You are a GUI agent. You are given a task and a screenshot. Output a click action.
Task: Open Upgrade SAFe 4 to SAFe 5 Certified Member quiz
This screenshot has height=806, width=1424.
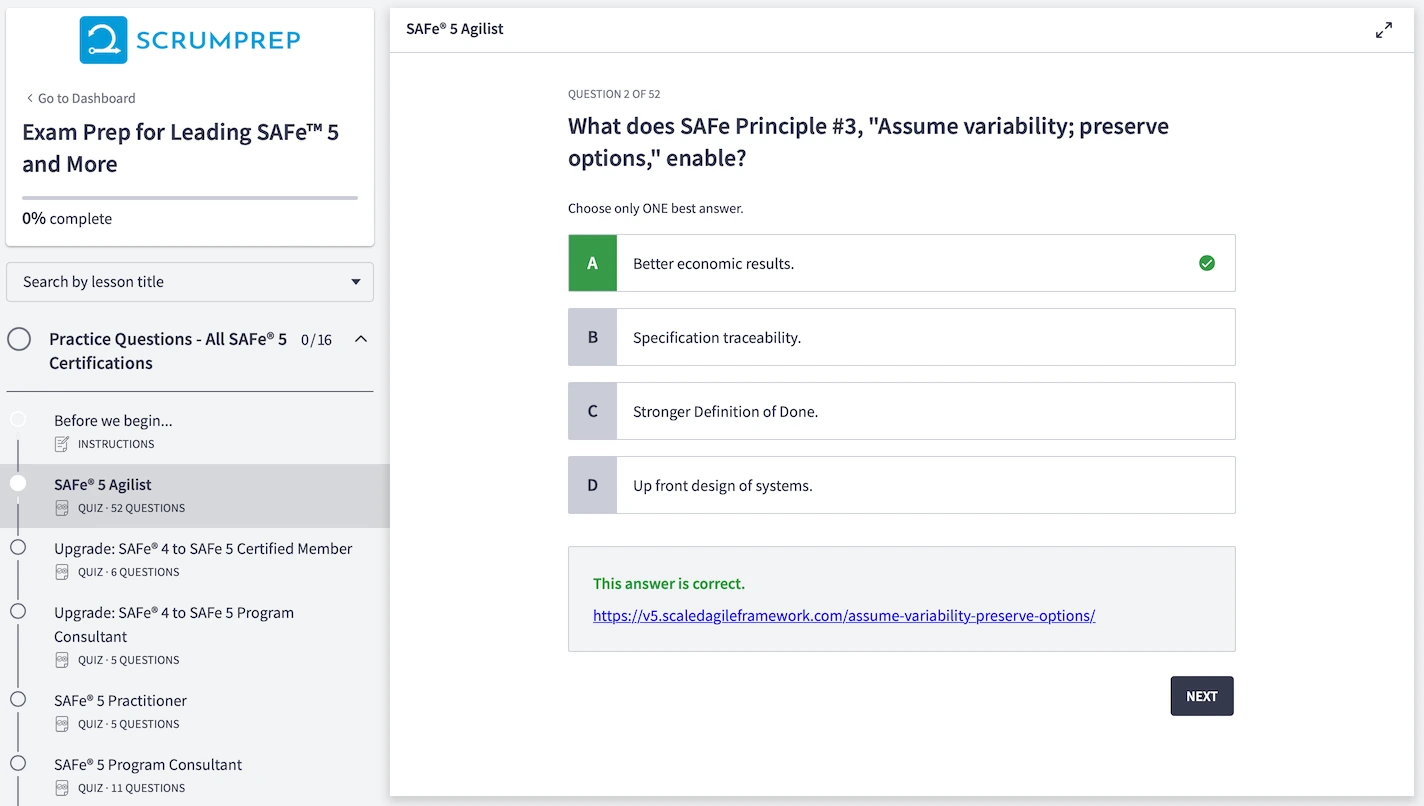[x=203, y=549]
